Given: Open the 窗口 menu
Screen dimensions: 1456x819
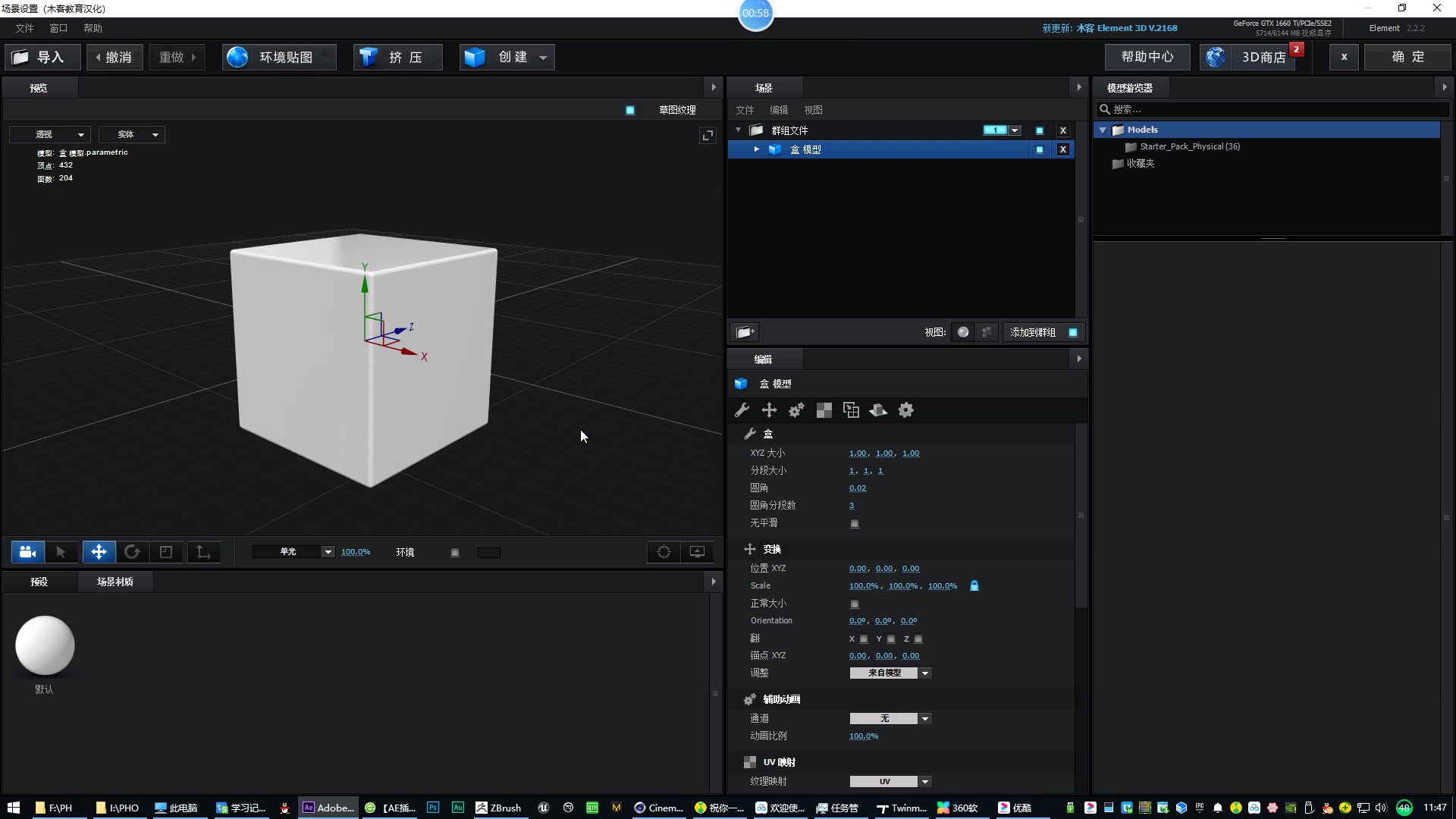Looking at the screenshot, I should coord(58,28).
